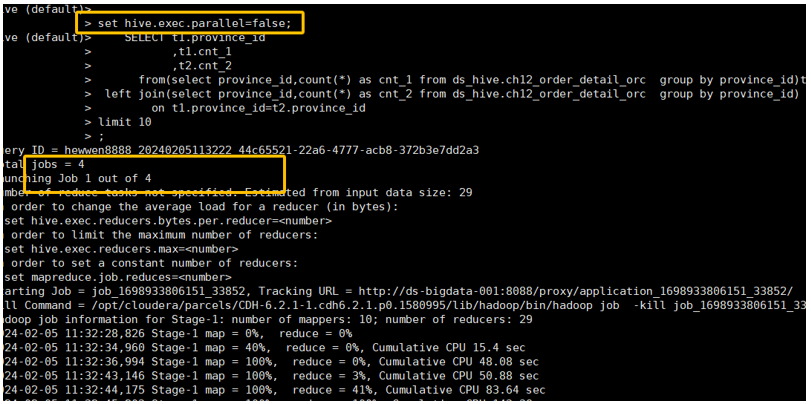Click the on t1.province_id=t2.province_id condition
This screenshot has width=811, height=404.
[258, 107]
